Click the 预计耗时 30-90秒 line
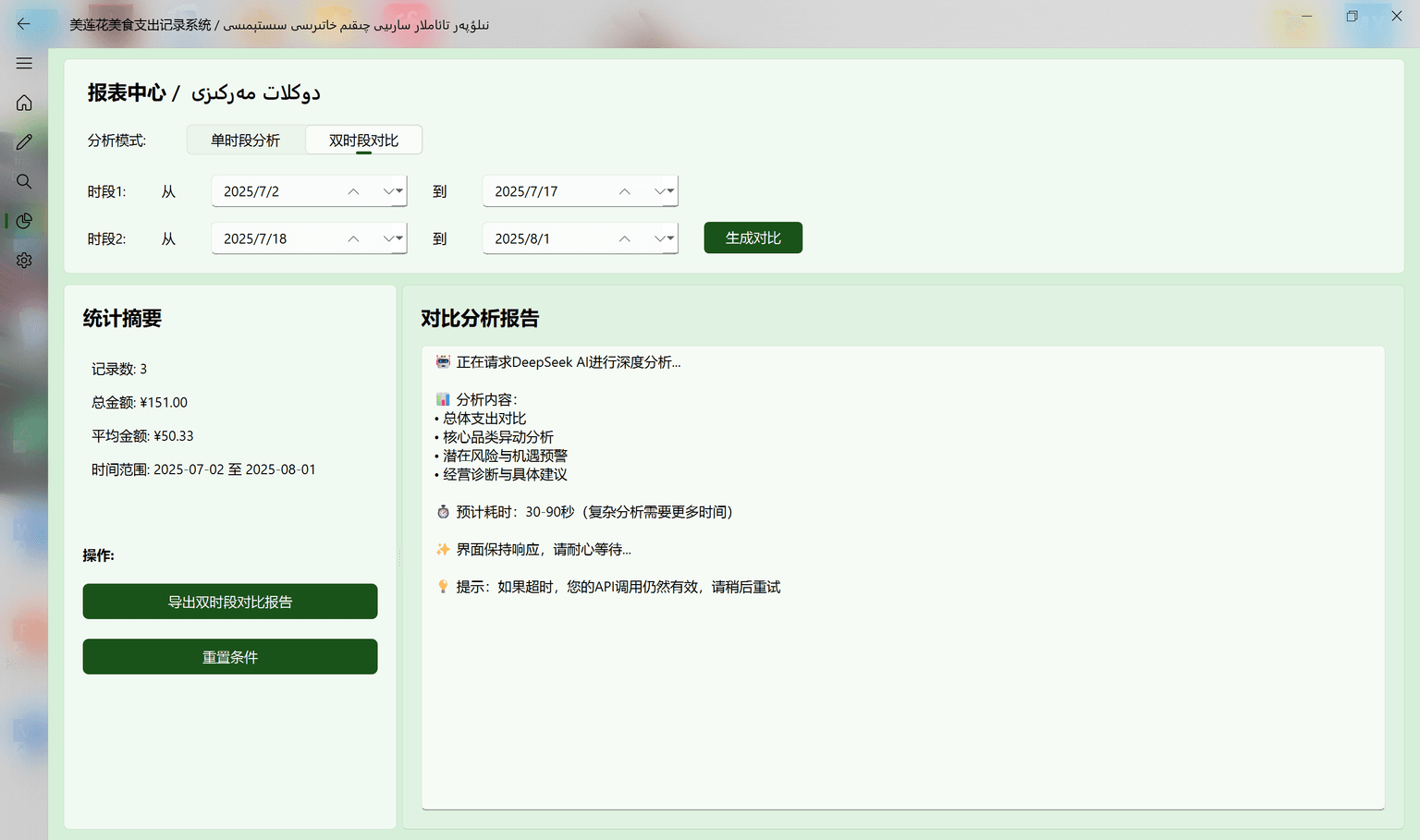 (x=584, y=512)
